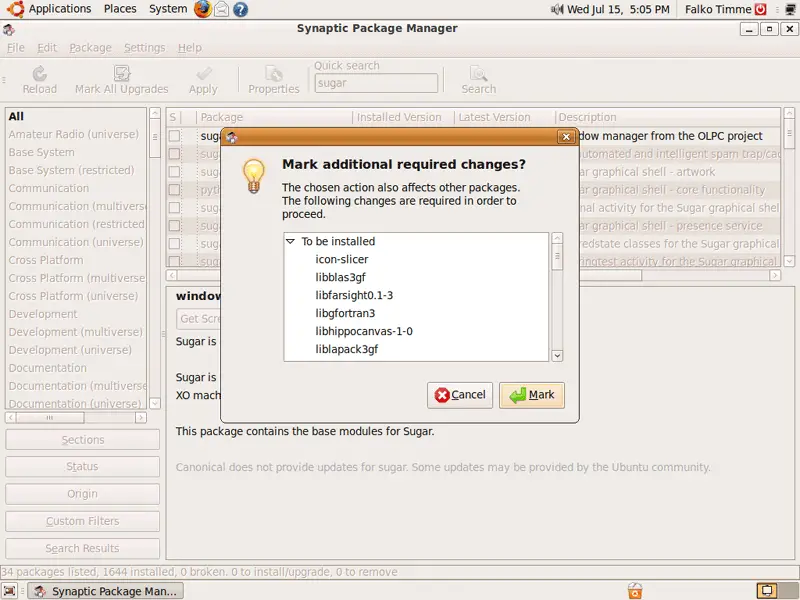Viewport: 800px width, 600px height.
Task: Toggle checkbox in the redstate classes row
Action: (174, 244)
